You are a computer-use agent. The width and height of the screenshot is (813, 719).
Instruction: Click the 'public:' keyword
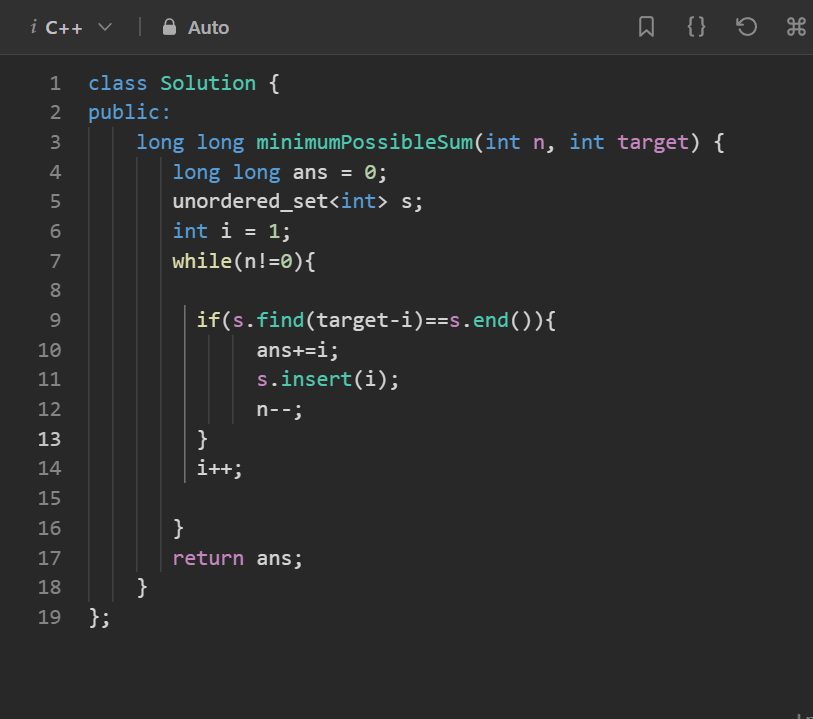coord(129,113)
